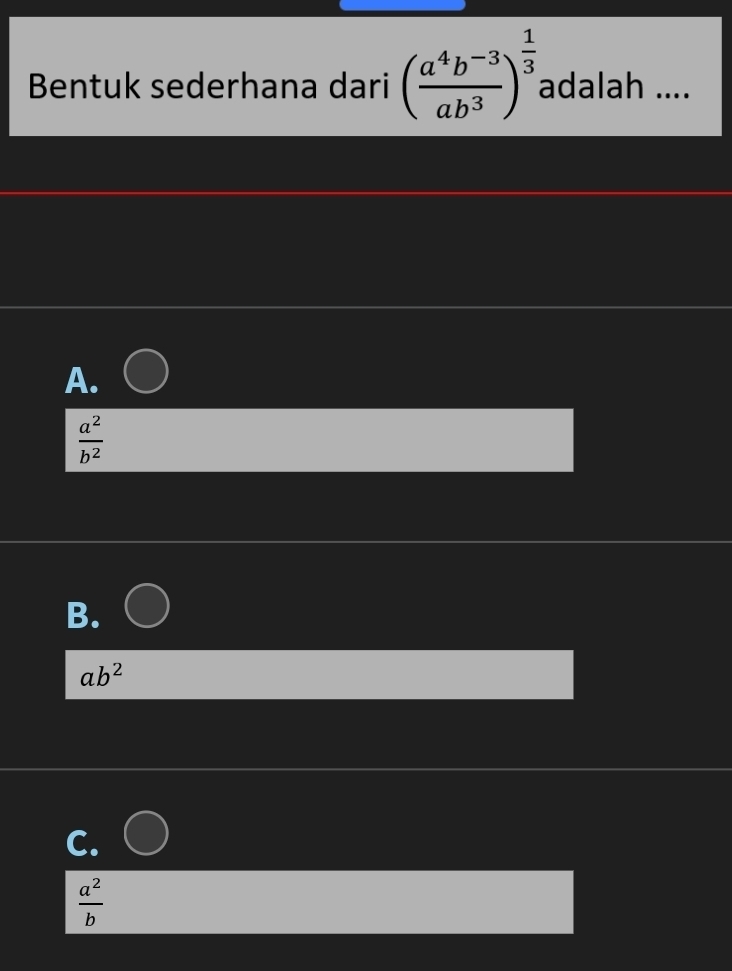Select radio button for option A
Screen dimensions: 732x971
point(146,371)
